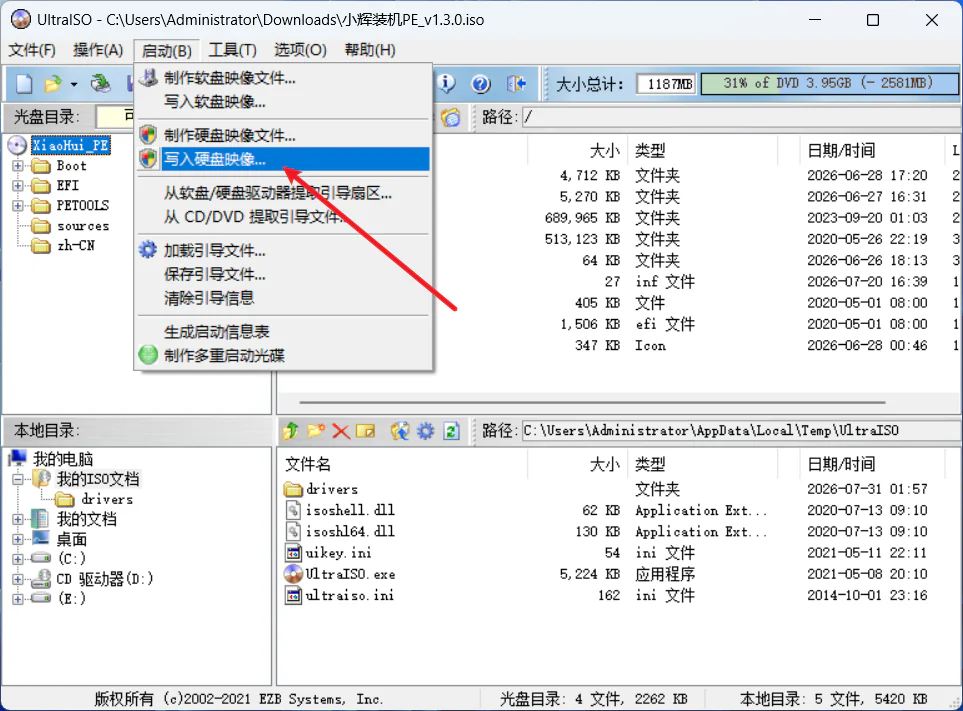
Task: Open the 操作(A) menu
Action: click(x=98, y=50)
